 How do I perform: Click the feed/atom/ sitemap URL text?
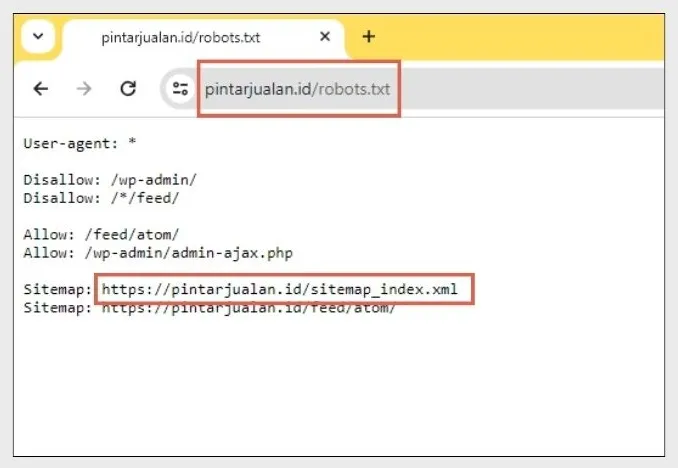point(249,308)
